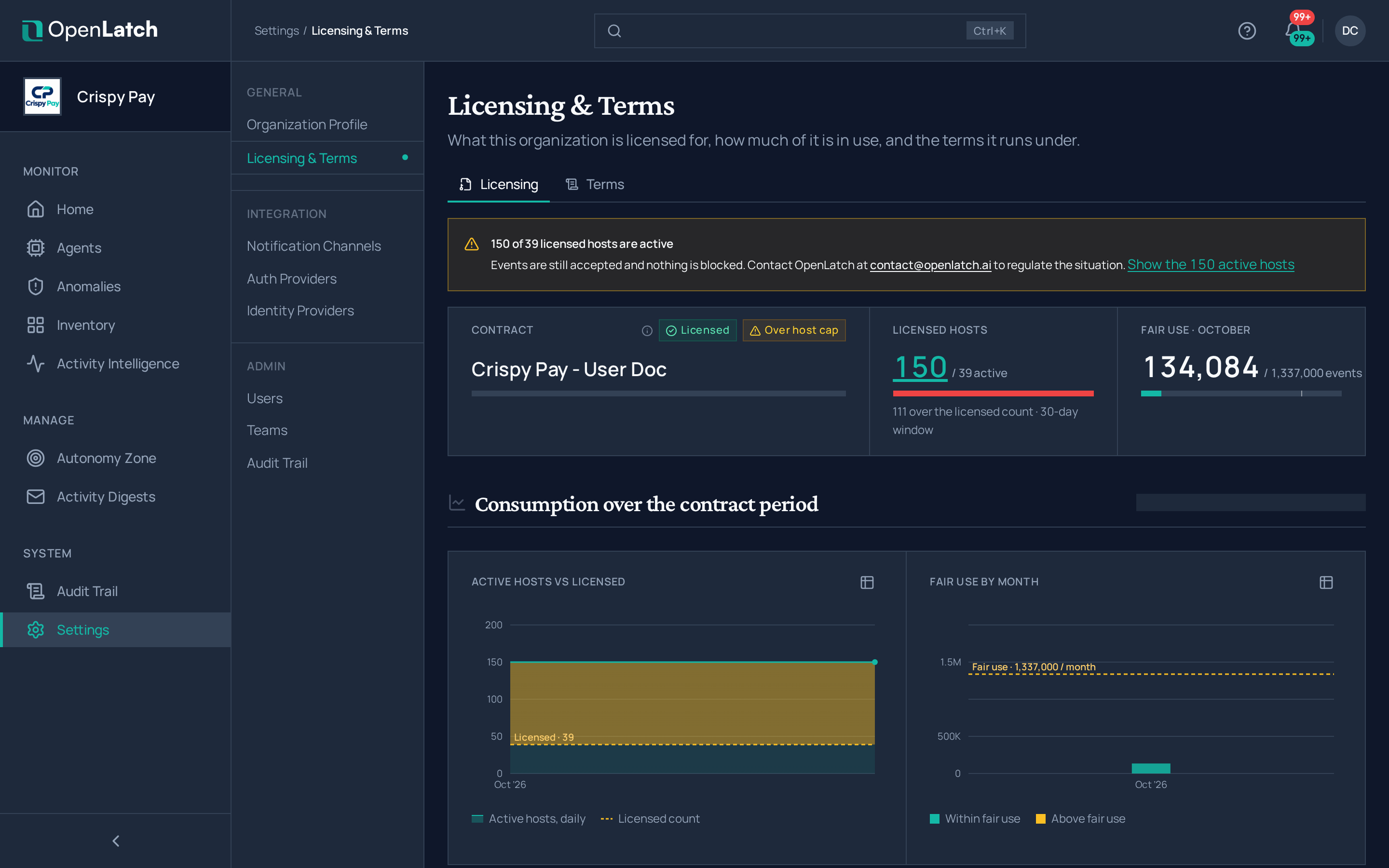Open the DC user avatar menu

click(1349, 30)
